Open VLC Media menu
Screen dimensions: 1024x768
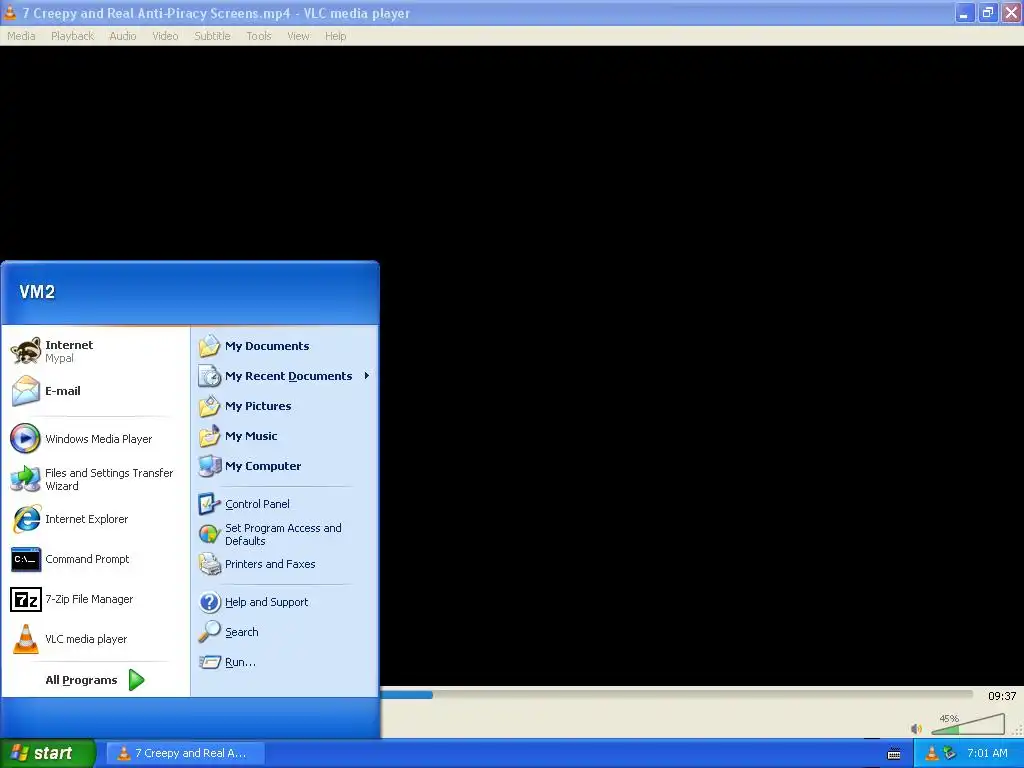point(21,36)
